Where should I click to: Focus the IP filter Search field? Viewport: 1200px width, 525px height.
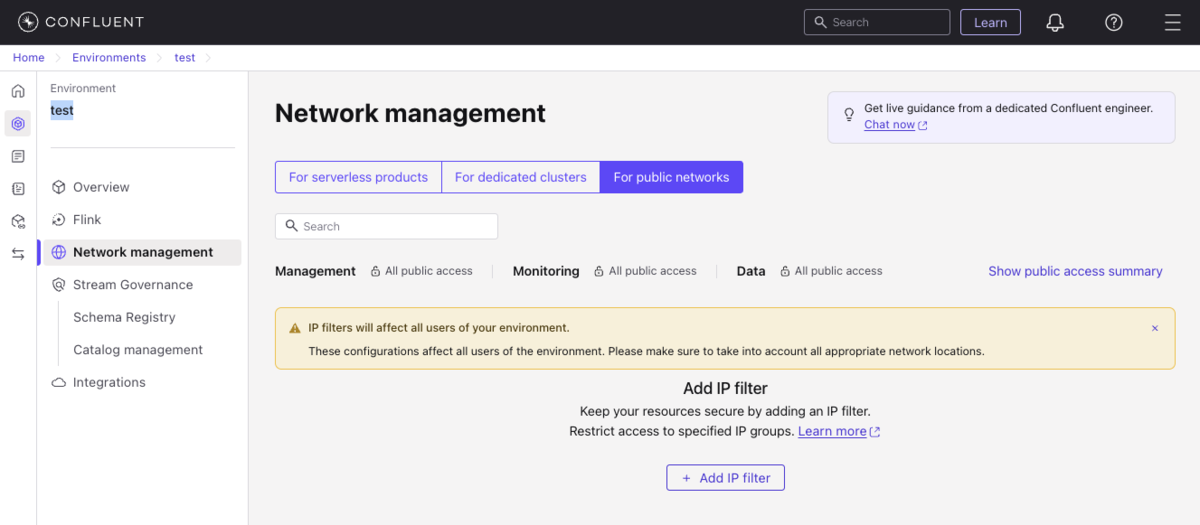386,226
